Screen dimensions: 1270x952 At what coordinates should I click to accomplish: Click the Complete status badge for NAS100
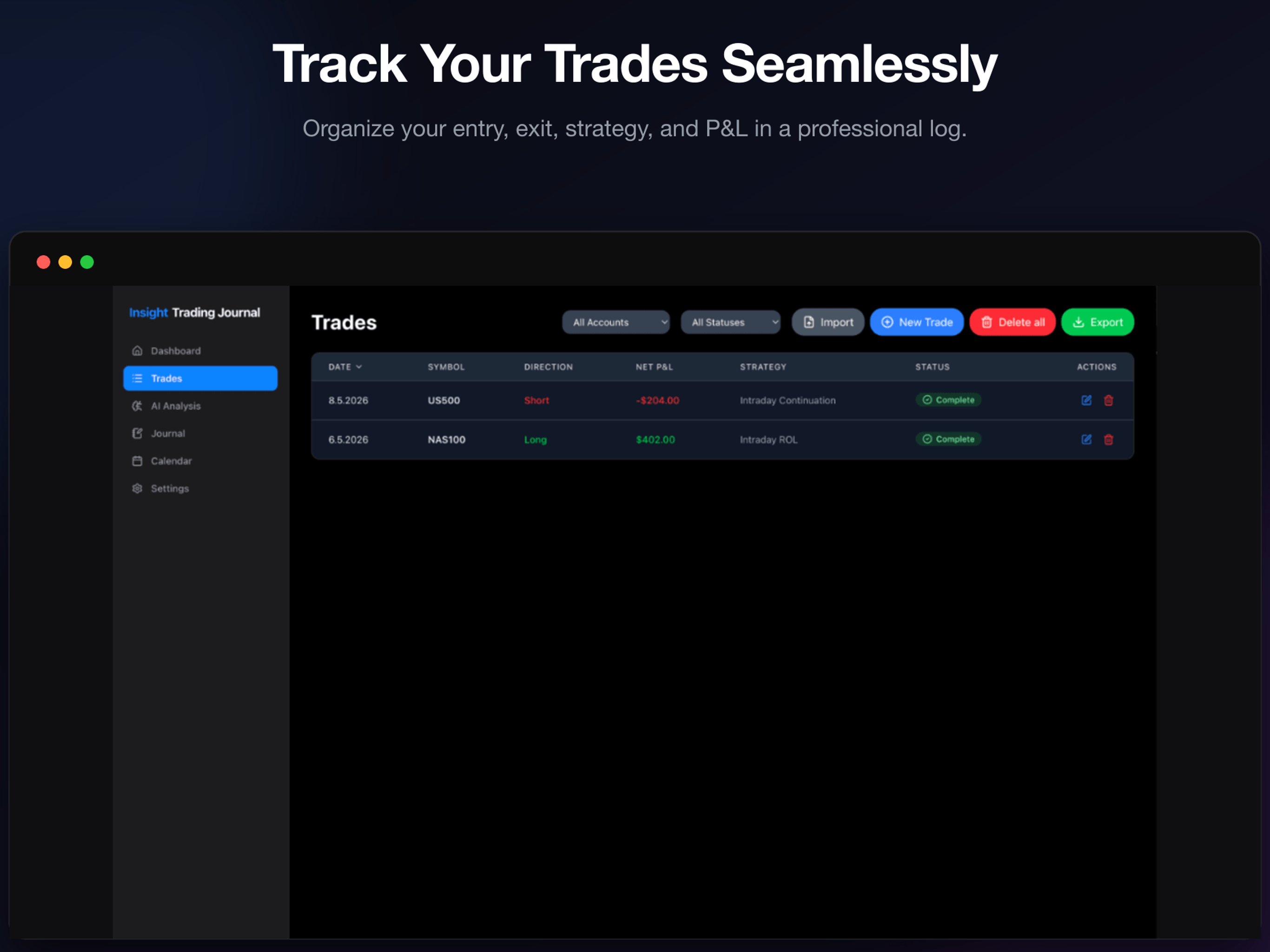tap(948, 439)
